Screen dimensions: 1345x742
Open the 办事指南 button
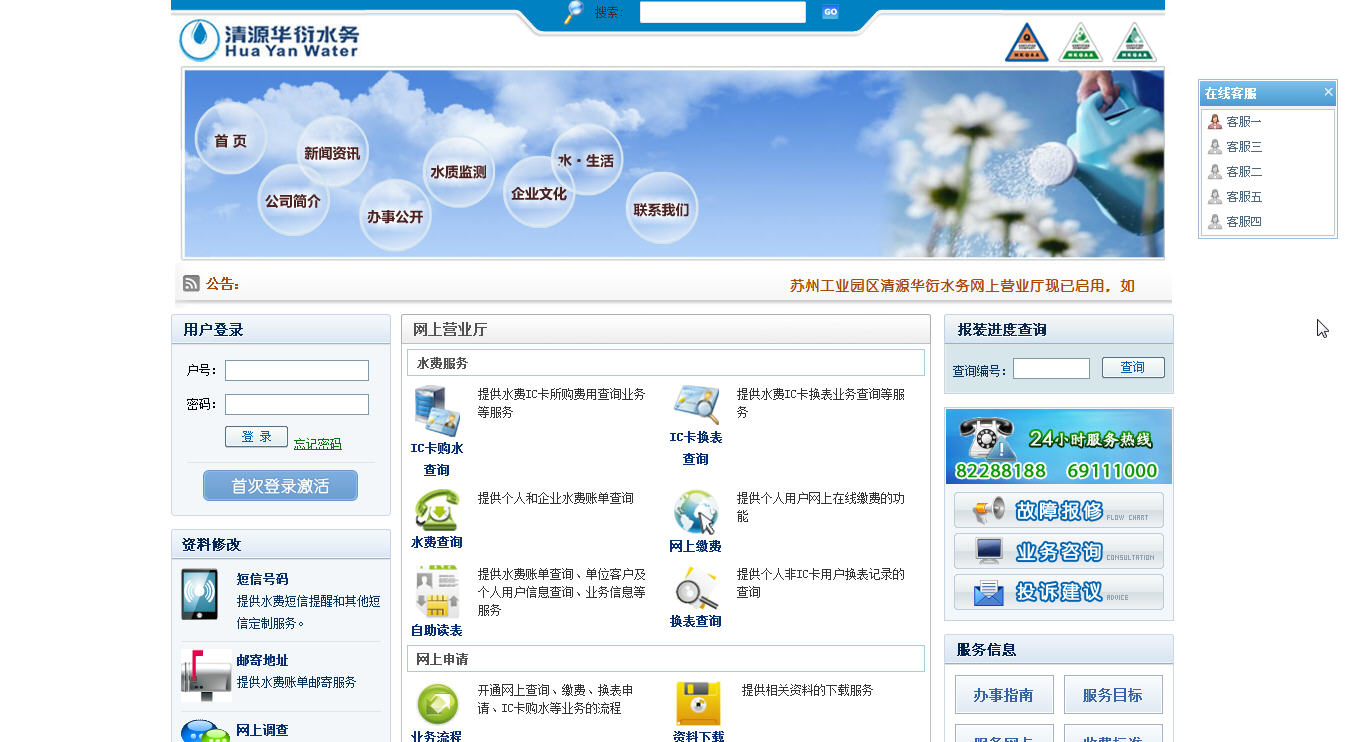pyautogui.click(x=1003, y=695)
